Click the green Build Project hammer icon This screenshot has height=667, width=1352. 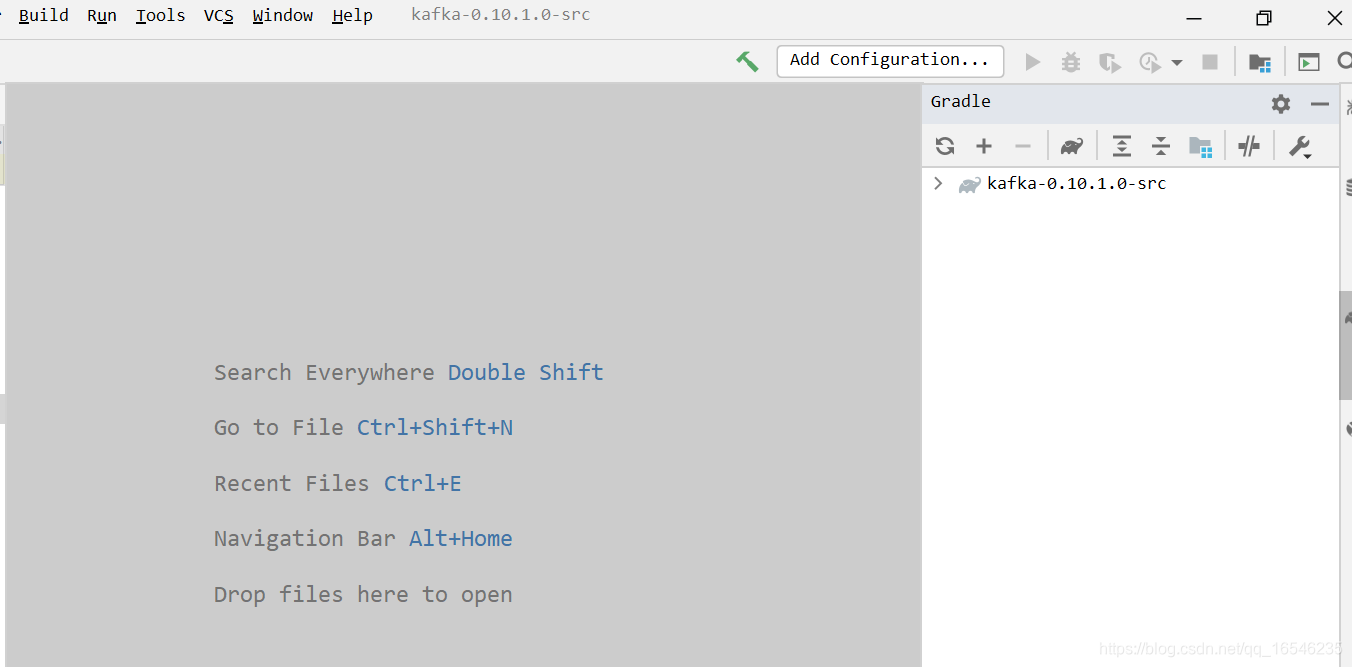tap(747, 61)
